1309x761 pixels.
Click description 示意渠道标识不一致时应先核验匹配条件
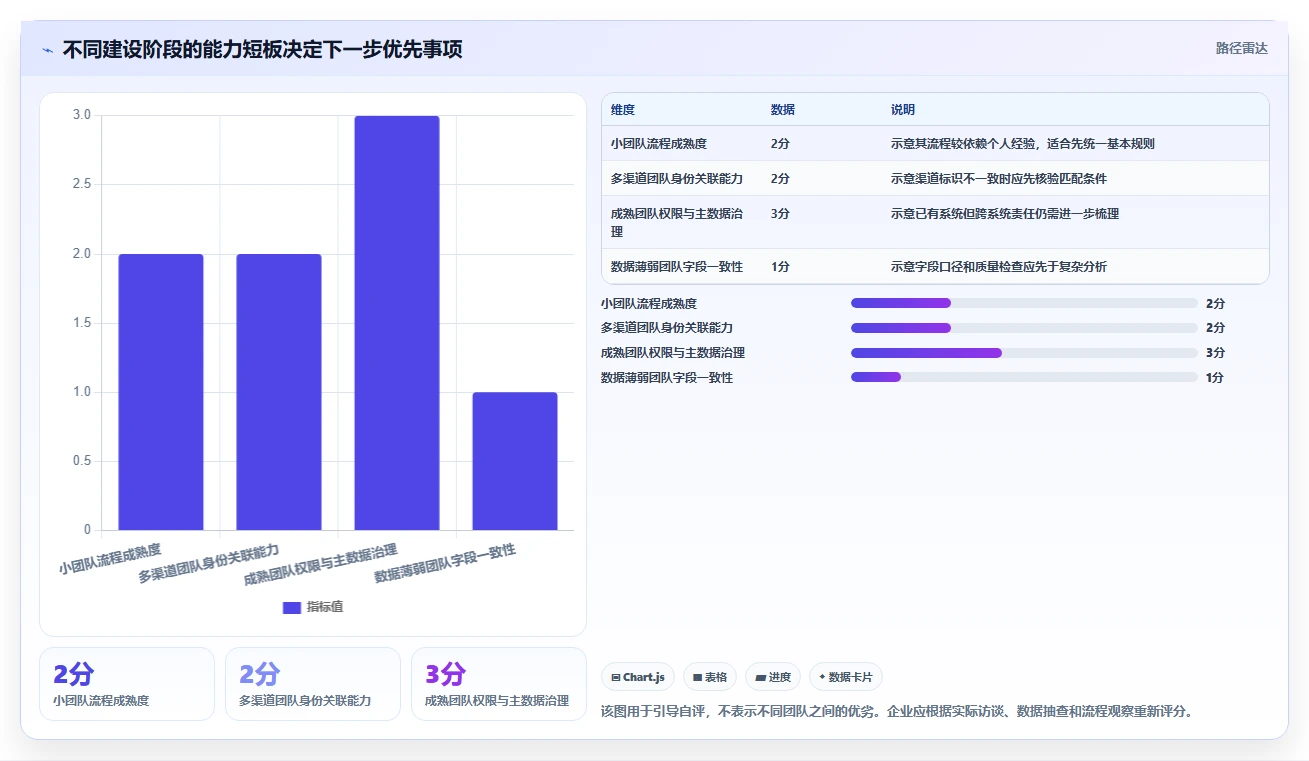pos(999,179)
